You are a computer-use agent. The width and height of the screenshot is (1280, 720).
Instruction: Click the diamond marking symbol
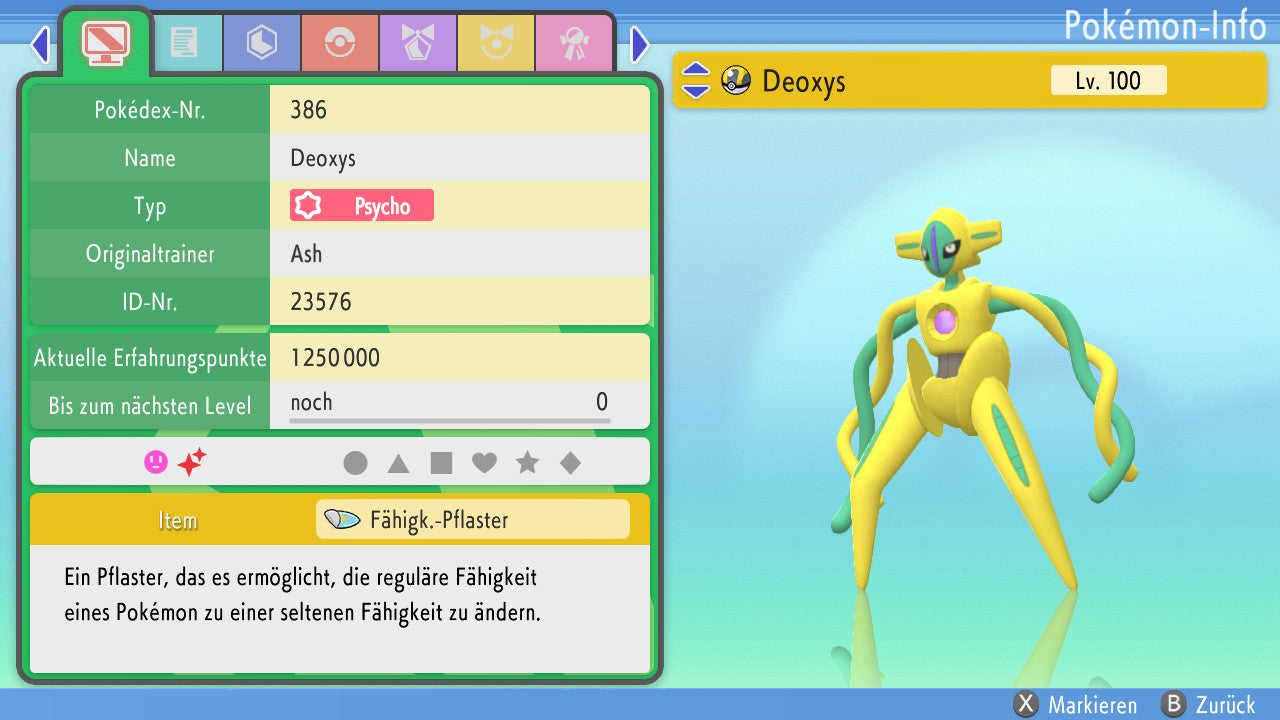coord(570,463)
